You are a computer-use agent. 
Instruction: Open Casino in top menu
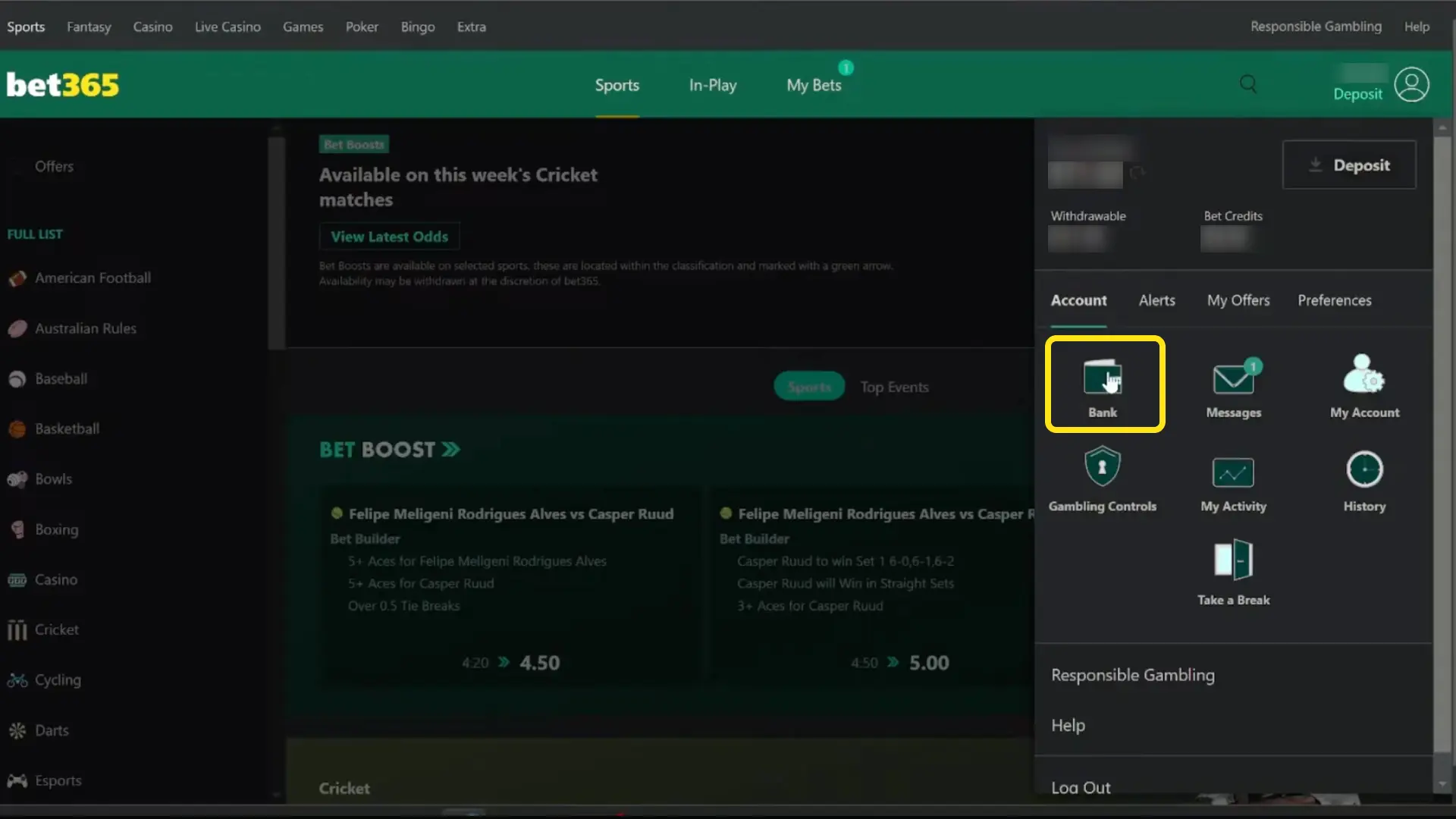point(152,27)
